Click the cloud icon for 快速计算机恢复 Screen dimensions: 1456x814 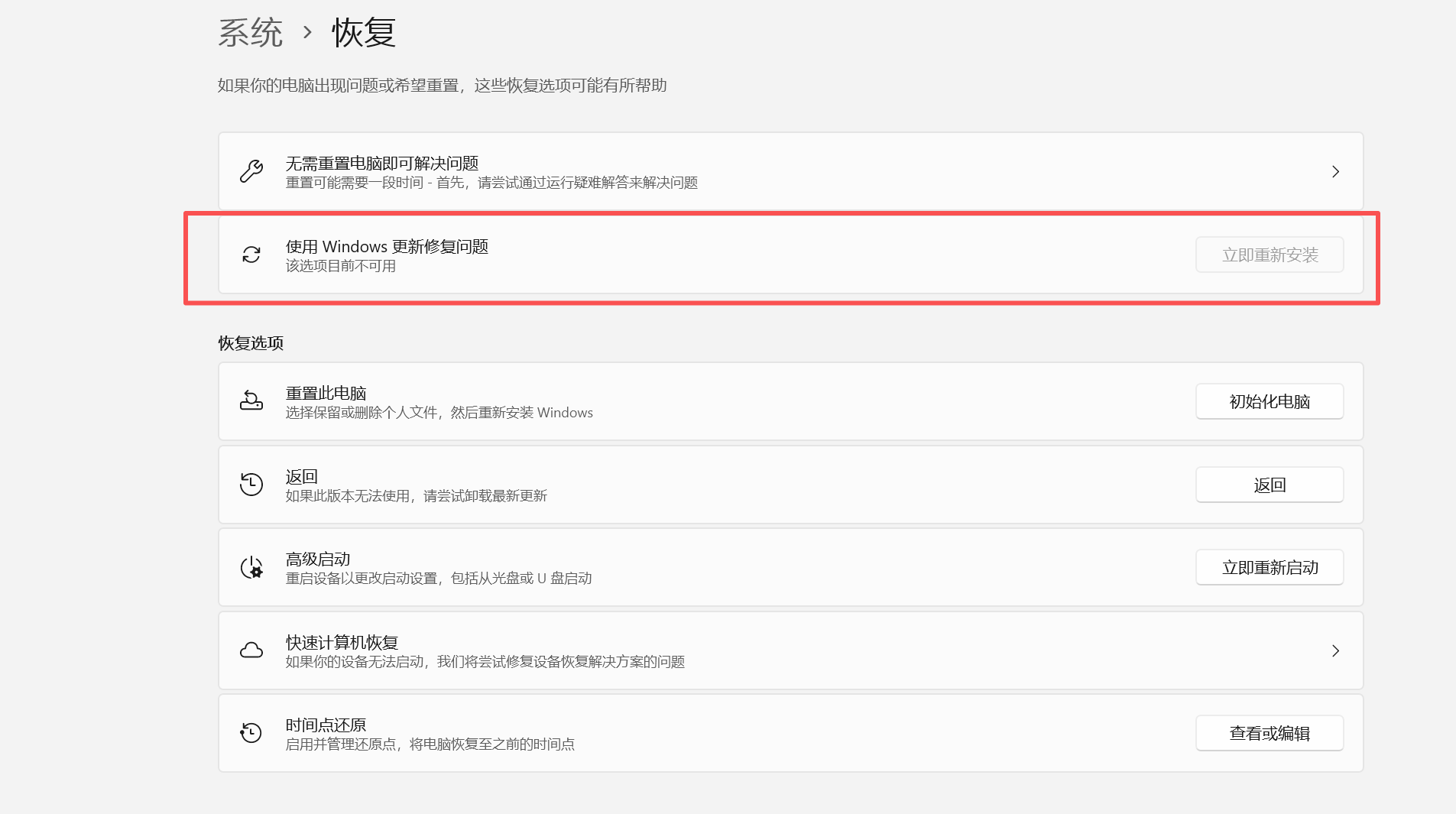(x=251, y=650)
